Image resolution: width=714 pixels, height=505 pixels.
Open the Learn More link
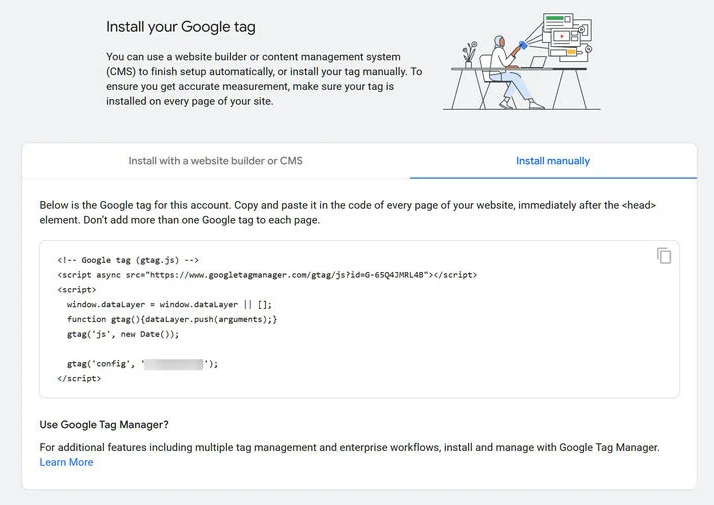[x=66, y=462]
